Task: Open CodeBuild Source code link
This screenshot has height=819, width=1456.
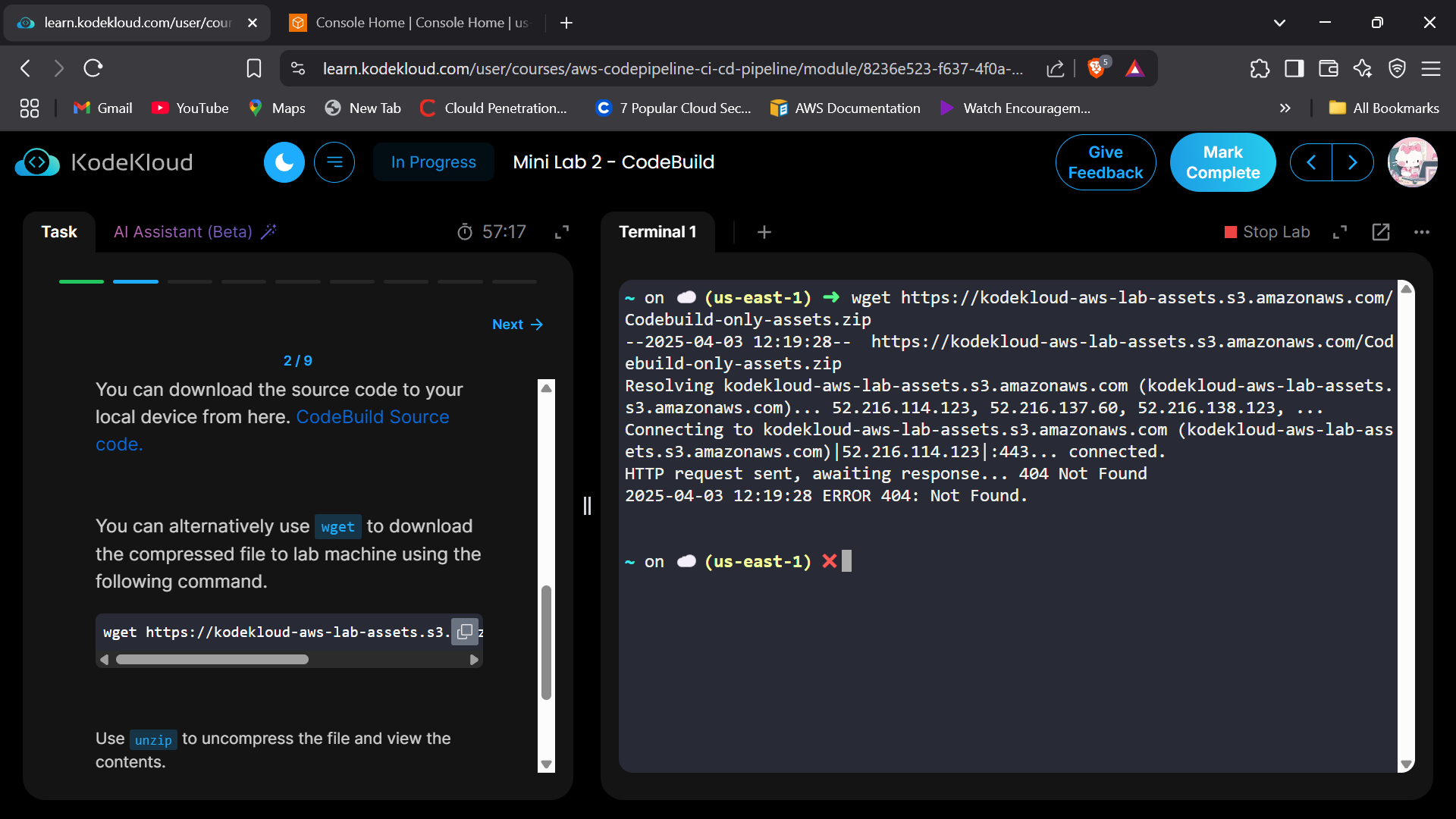Action: click(372, 417)
